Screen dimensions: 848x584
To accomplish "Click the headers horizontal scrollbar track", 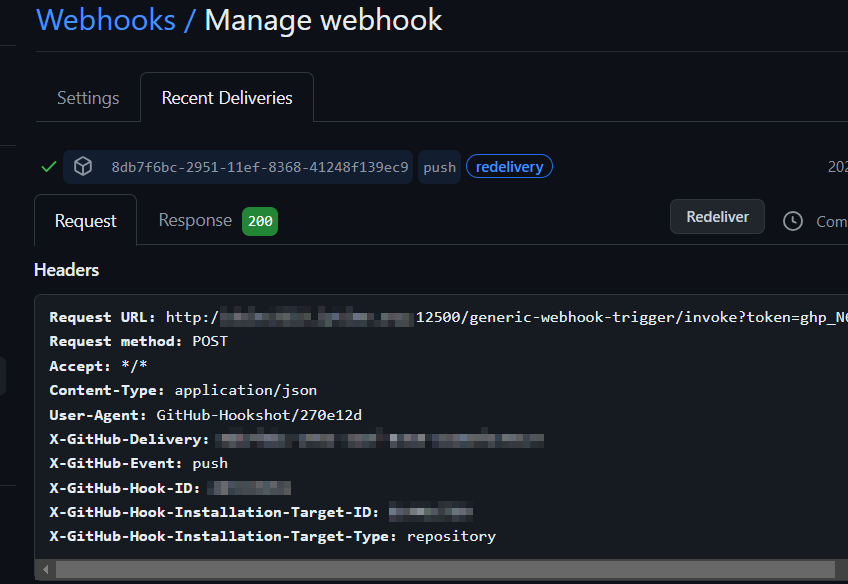I will [x=445, y=569].
